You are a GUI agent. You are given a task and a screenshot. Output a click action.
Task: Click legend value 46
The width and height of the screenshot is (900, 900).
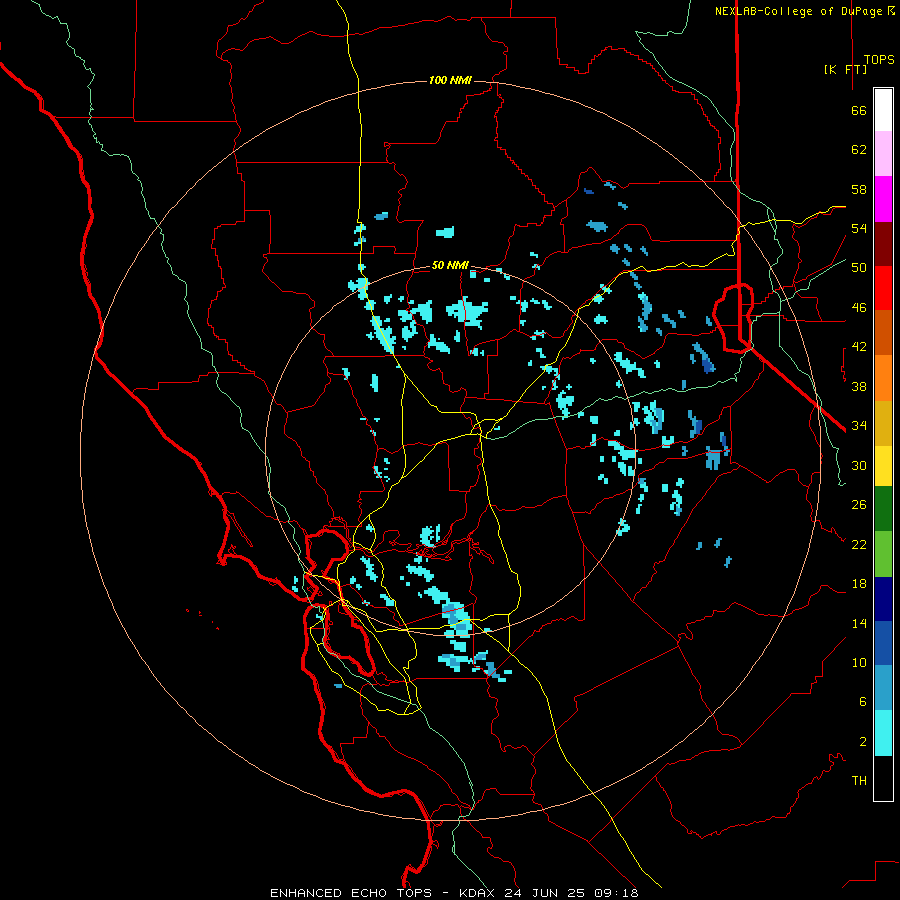(859, 307)
